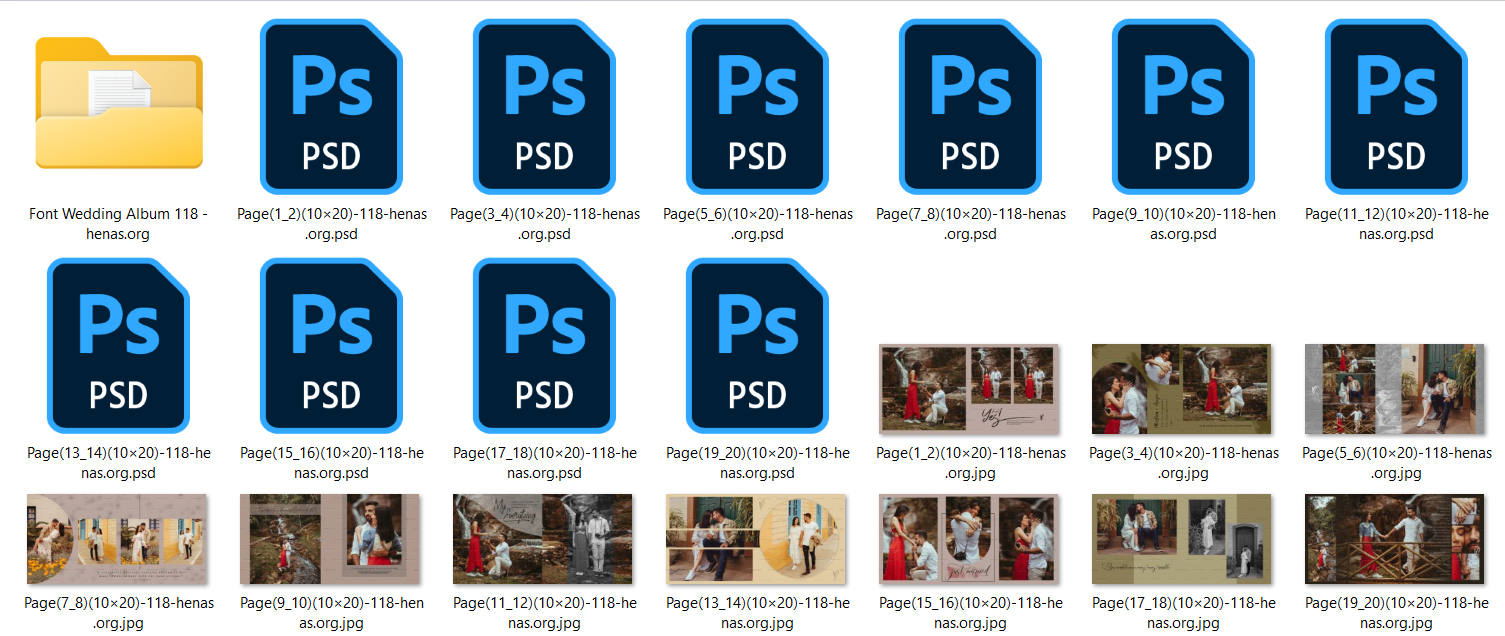Select the Page(5_6) PSD file icon

pos(757,106)
